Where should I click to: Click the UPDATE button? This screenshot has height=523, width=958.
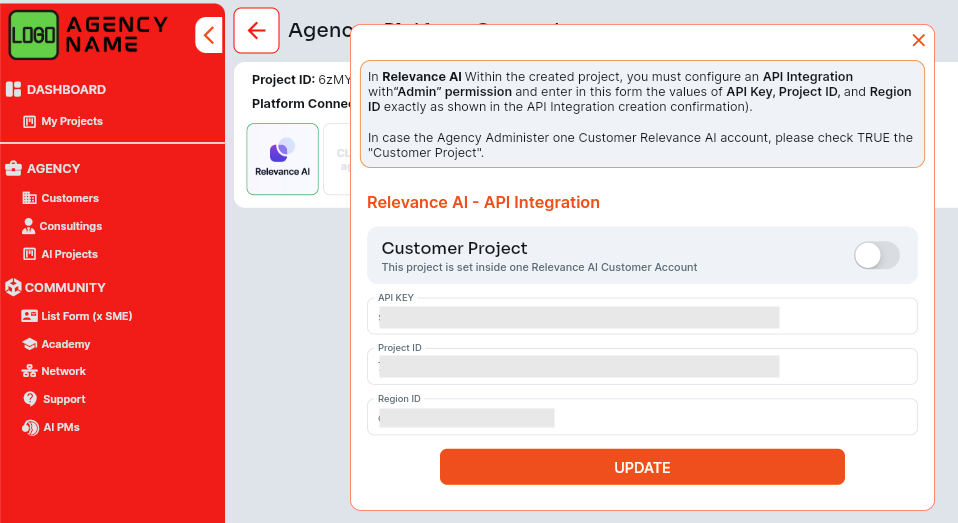click(642, 467)
